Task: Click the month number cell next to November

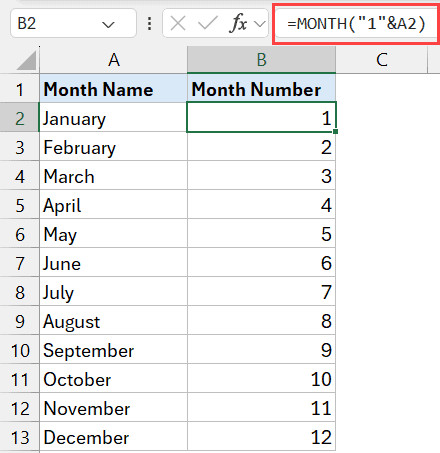Action: click(261, 407)
